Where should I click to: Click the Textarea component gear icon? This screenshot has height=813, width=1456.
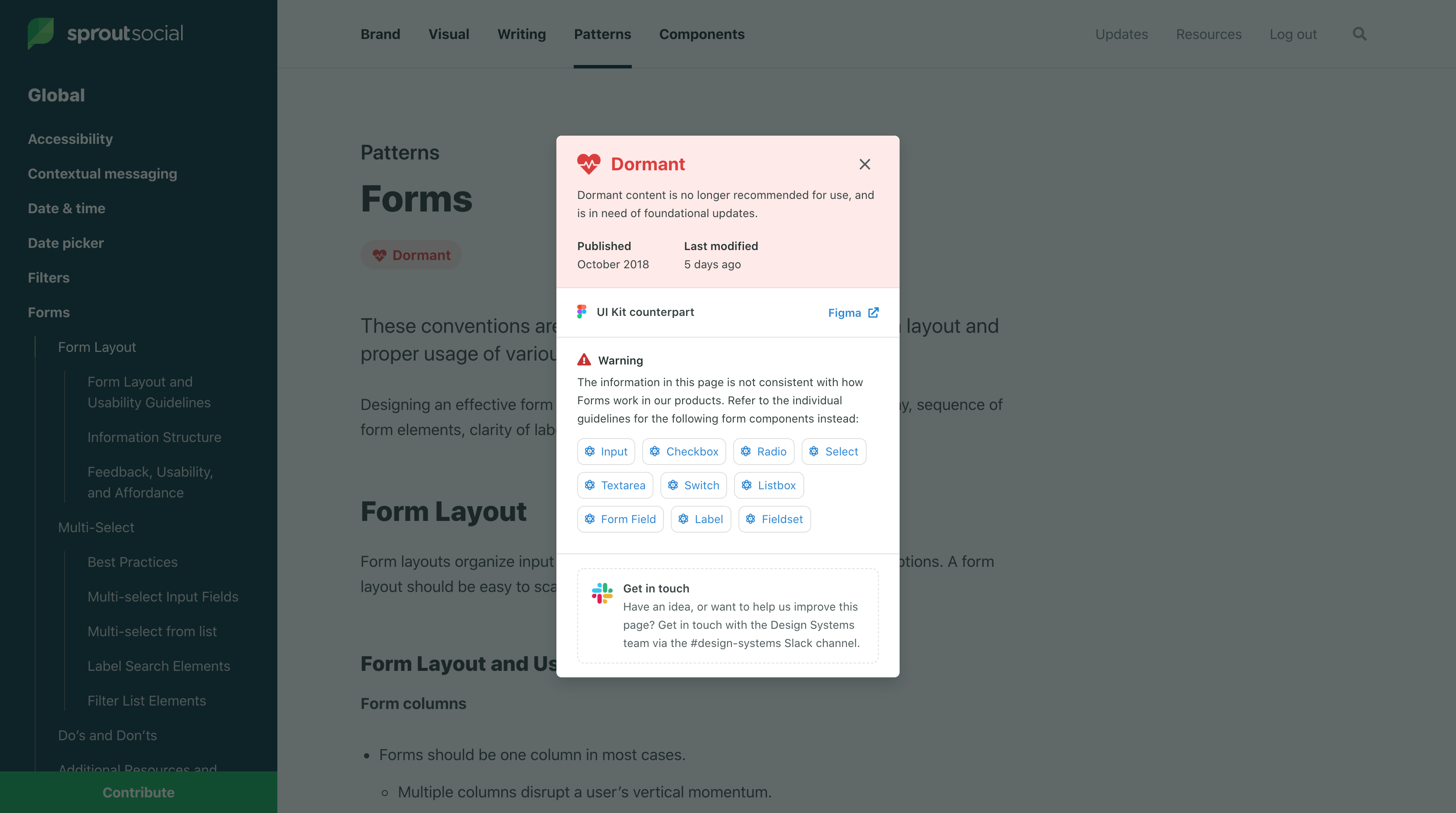point(589,485)
